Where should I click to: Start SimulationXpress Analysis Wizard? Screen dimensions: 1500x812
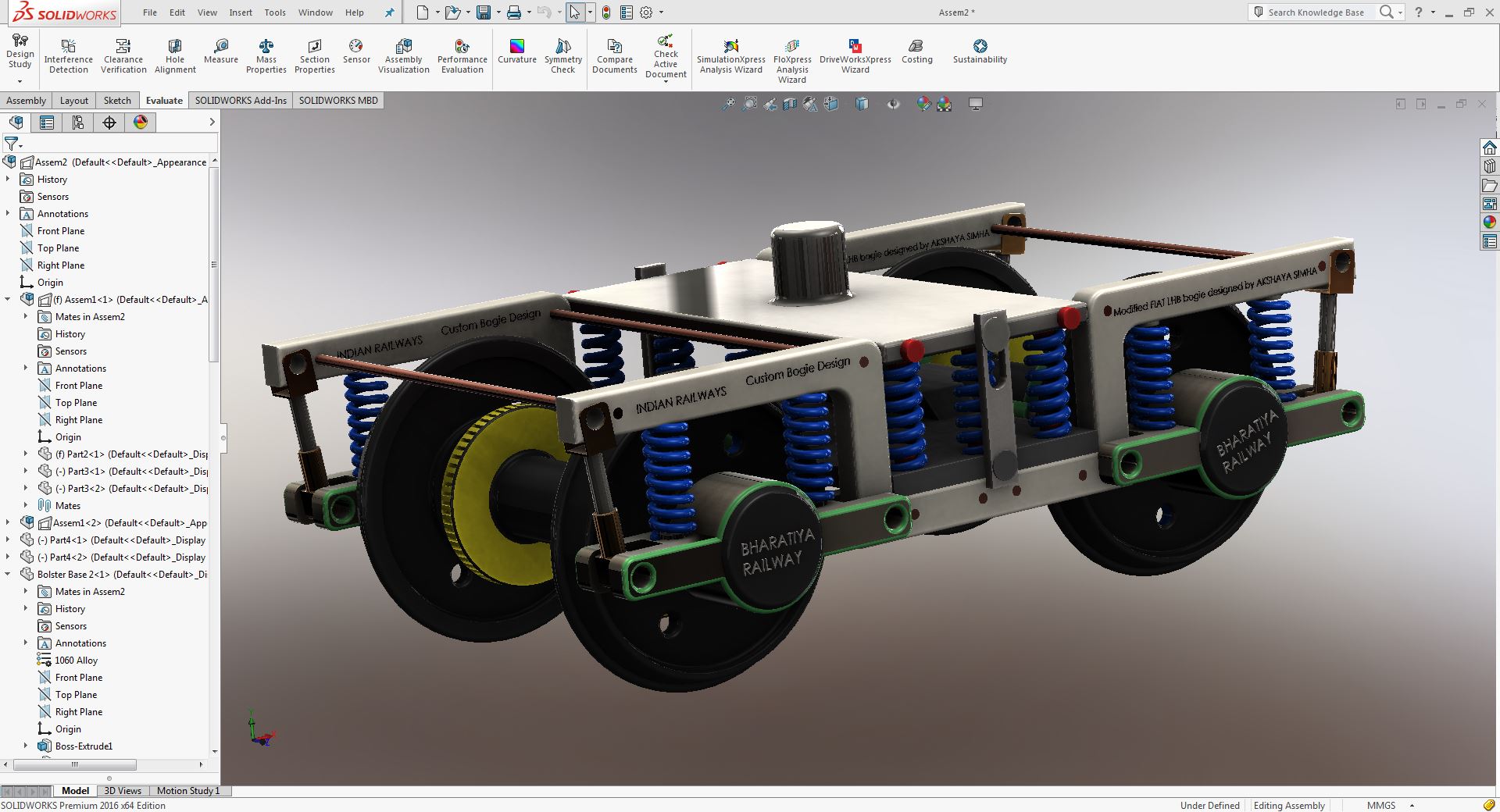pos(731,56)
